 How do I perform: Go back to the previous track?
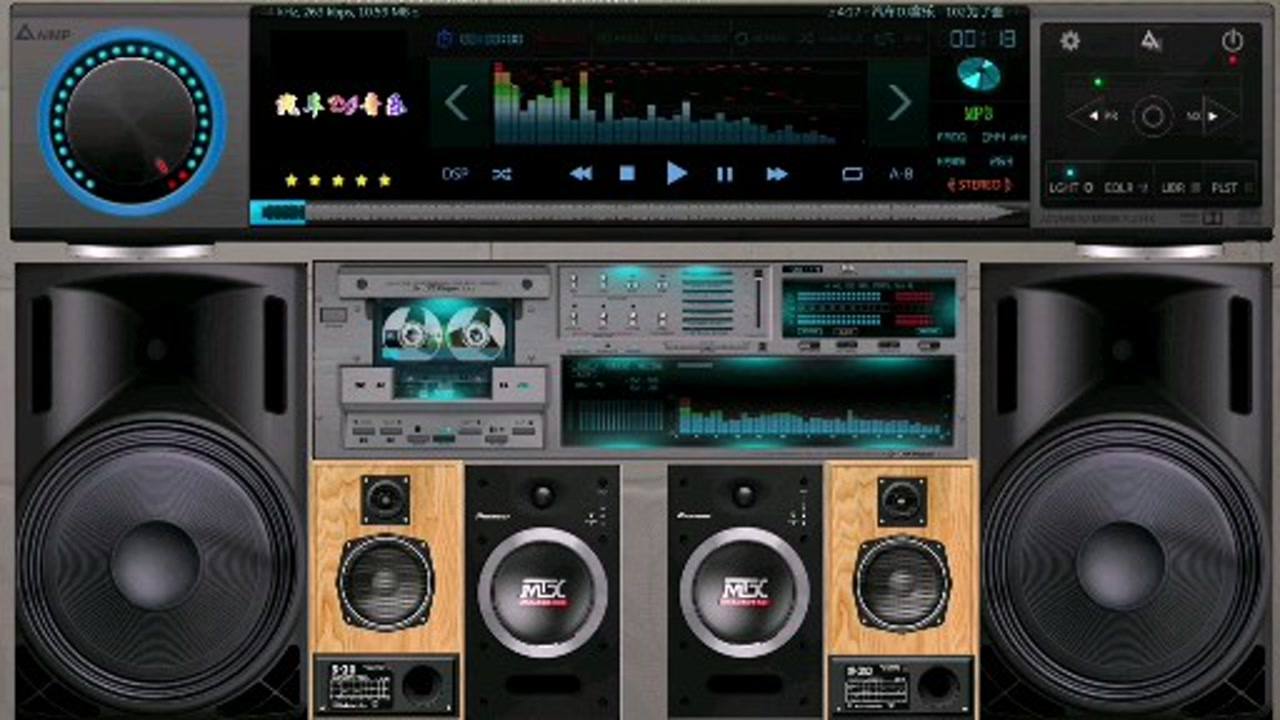pyautogui.click(x=580, y=174)
